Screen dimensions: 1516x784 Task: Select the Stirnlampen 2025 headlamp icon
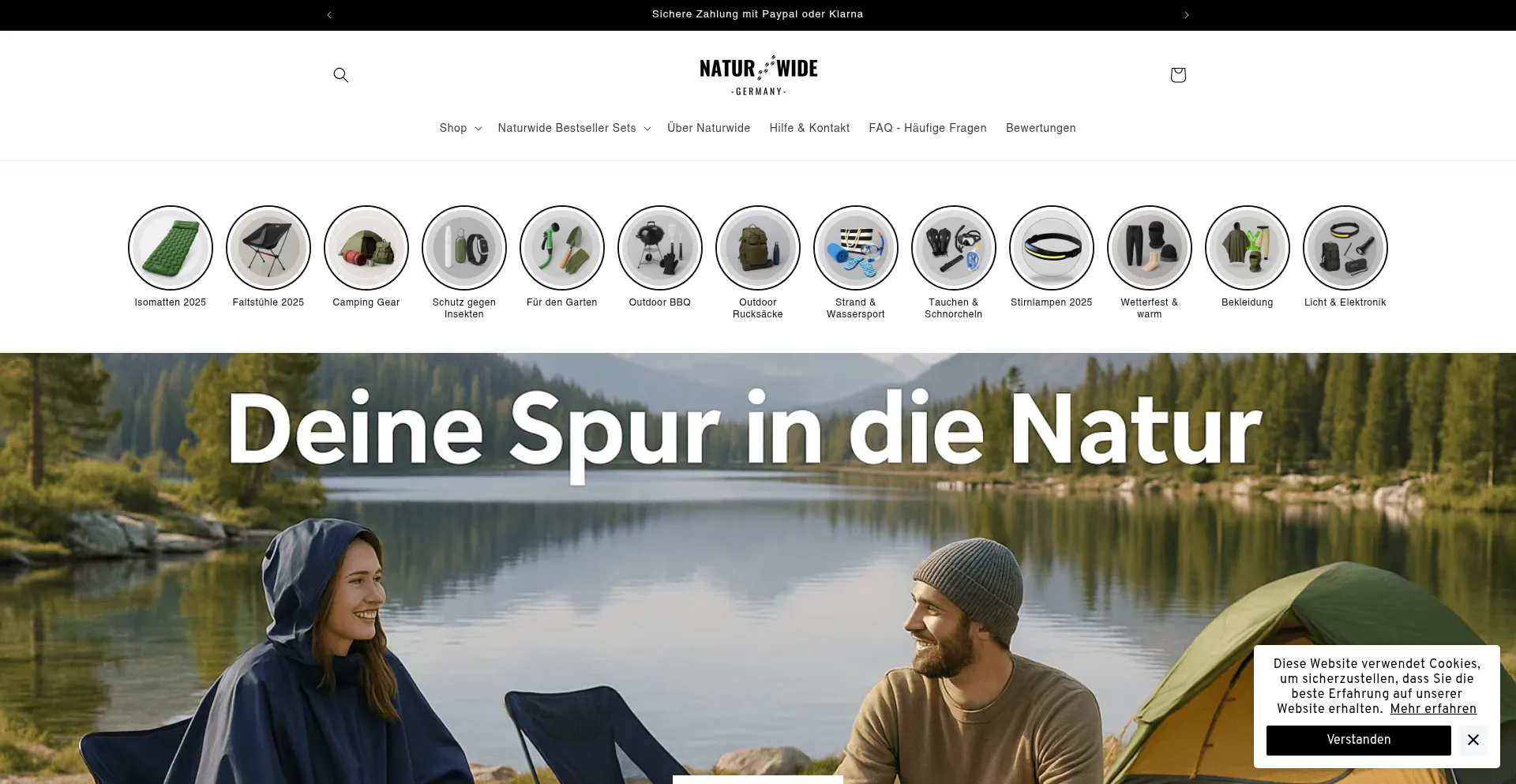[x=1052, y=248]
